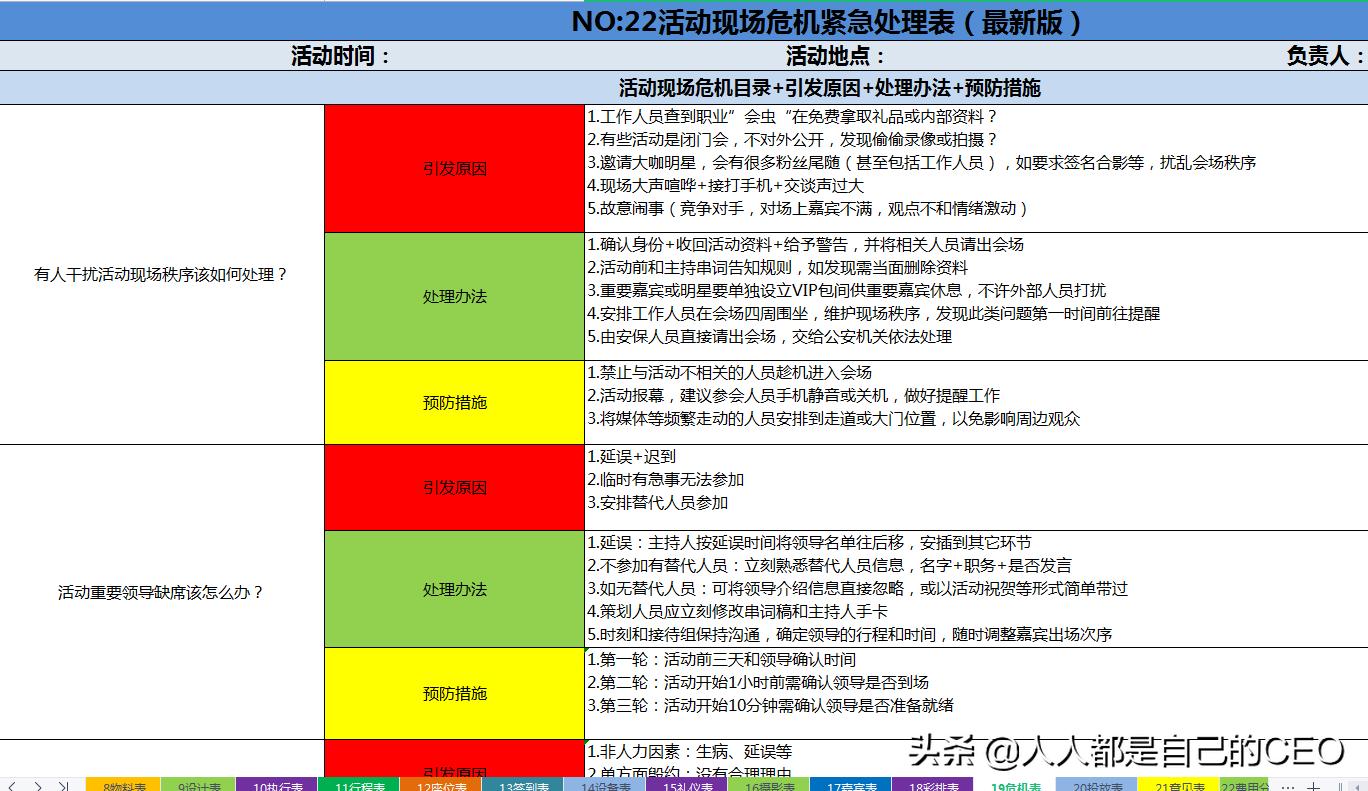Select the 17嘉宾表 sheet tab
Image resolution: width=1368 pixels, height=791 pixels.
[850, 787]
